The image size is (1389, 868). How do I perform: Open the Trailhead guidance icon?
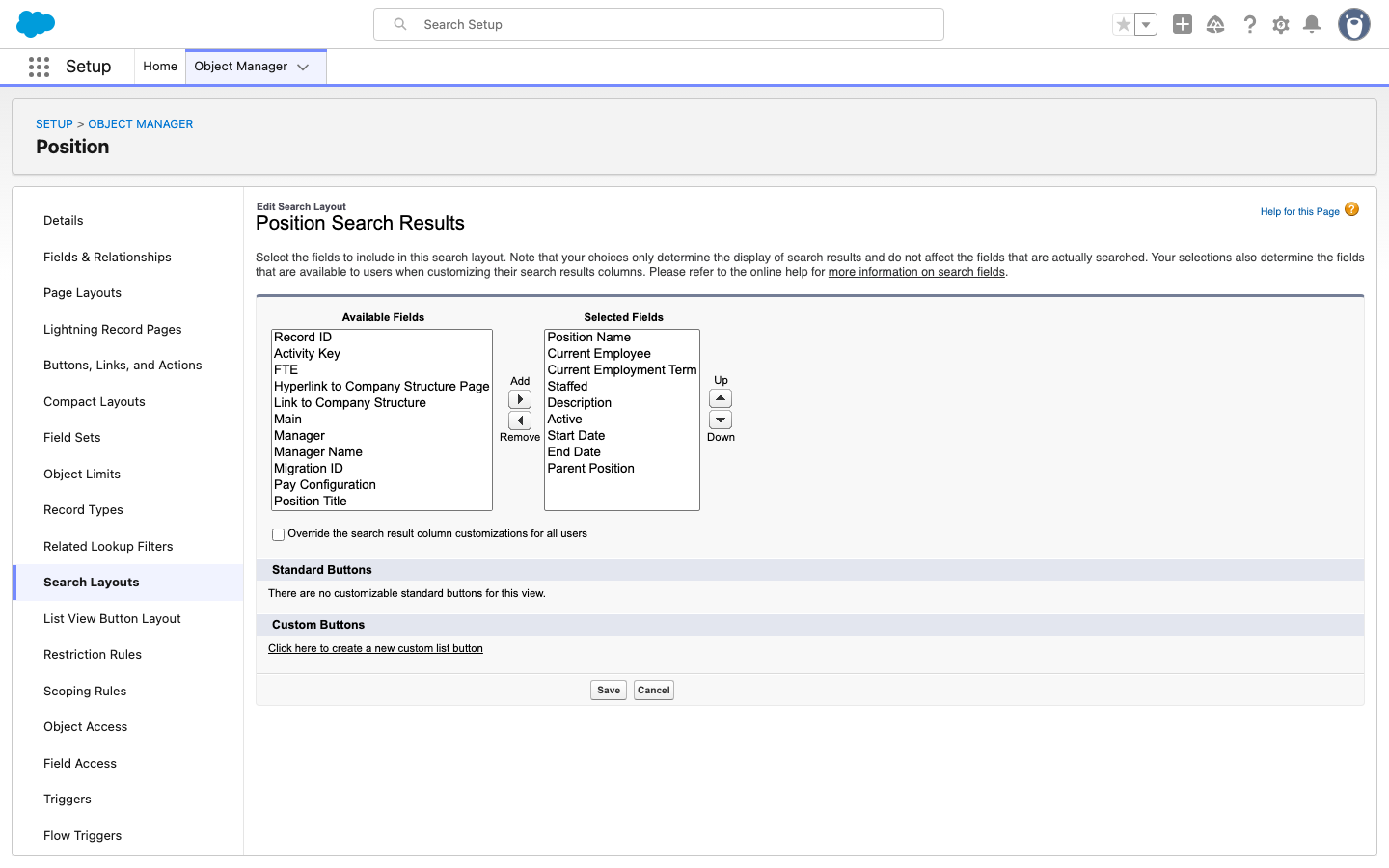coord(1215,25)
